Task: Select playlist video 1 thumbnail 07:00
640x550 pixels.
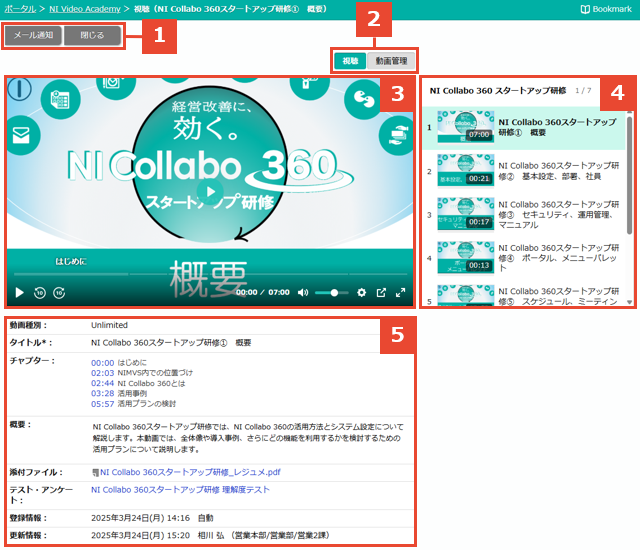Action: (x=466, y=127)
